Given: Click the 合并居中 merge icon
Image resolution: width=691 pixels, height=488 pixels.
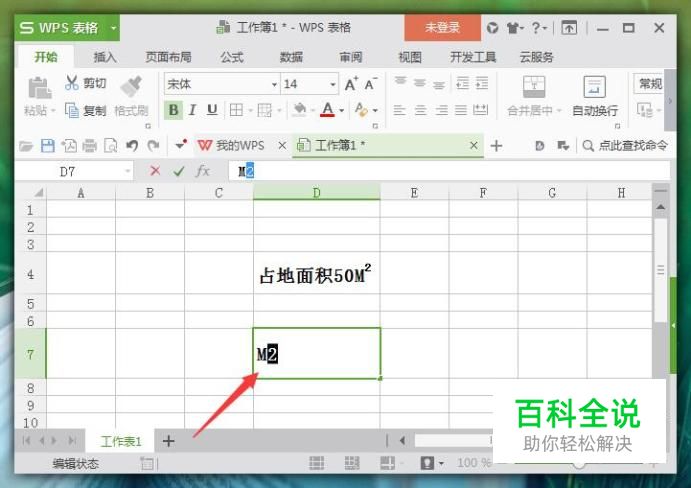Looking at the screenshot, I should pyautogui.click(x=534, y=86).
